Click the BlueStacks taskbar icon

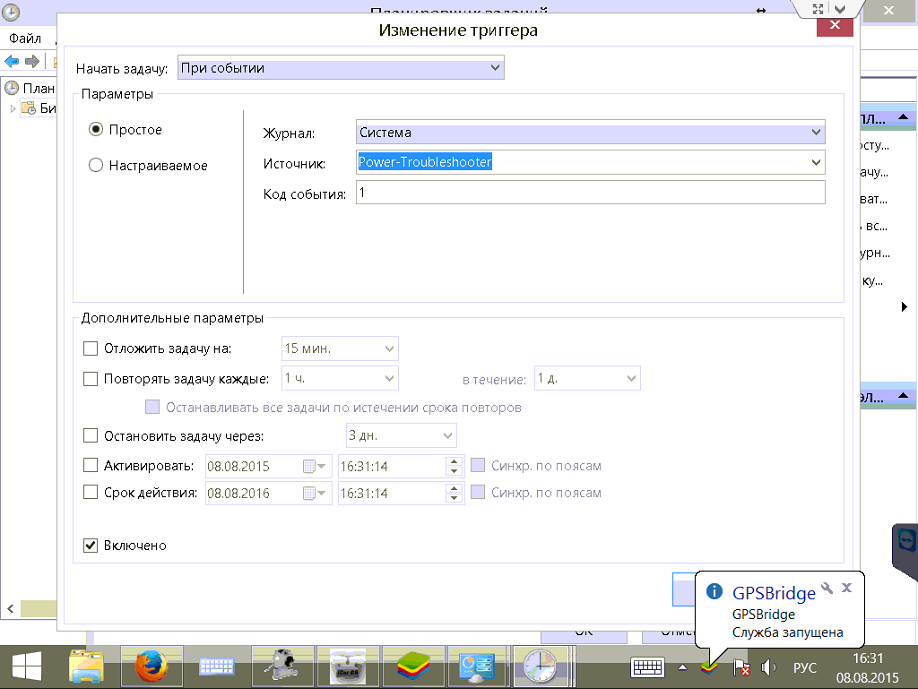(x=412, y=666)
